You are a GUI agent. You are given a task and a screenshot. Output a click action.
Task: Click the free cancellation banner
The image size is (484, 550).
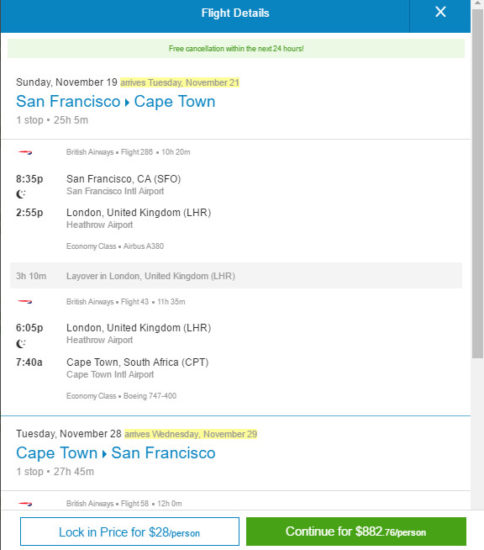point(236,48)
